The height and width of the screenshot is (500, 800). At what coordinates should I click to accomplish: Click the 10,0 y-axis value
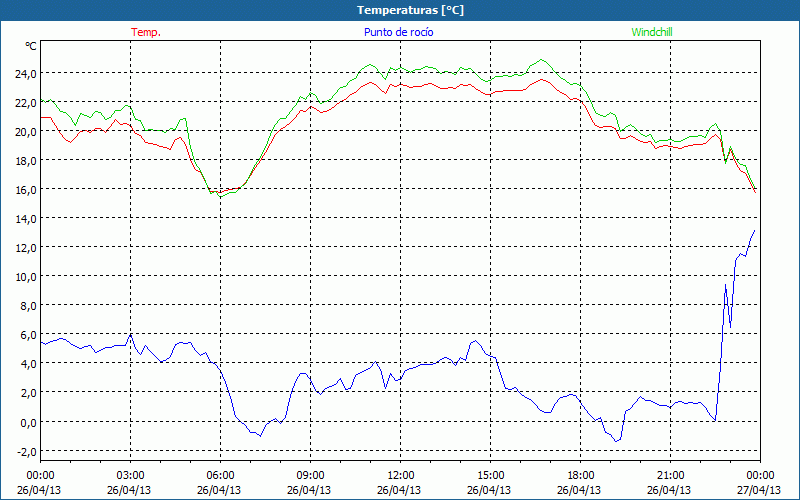pyautogui.click(x=25, y=277)
